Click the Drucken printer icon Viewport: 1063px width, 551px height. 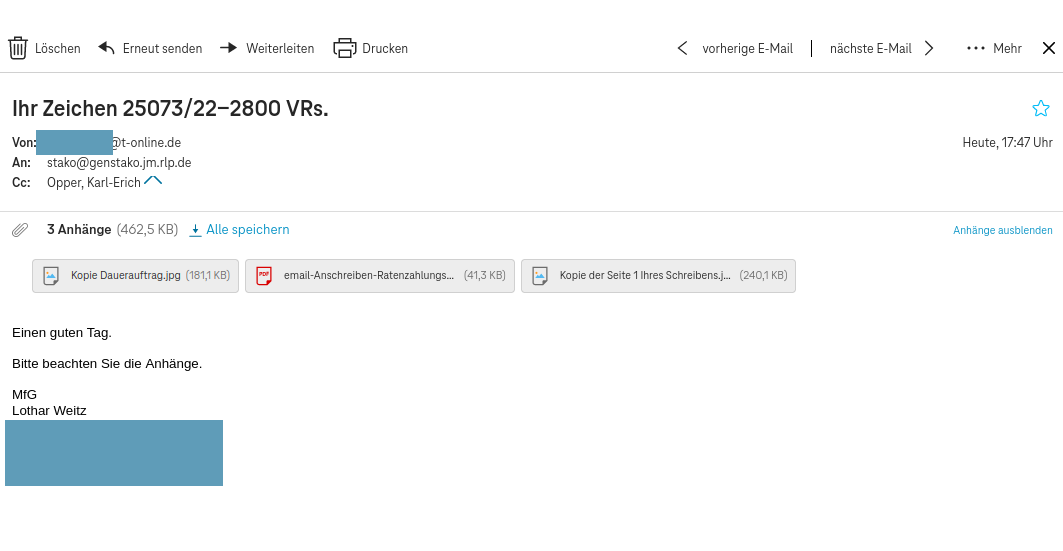point(344,48)
